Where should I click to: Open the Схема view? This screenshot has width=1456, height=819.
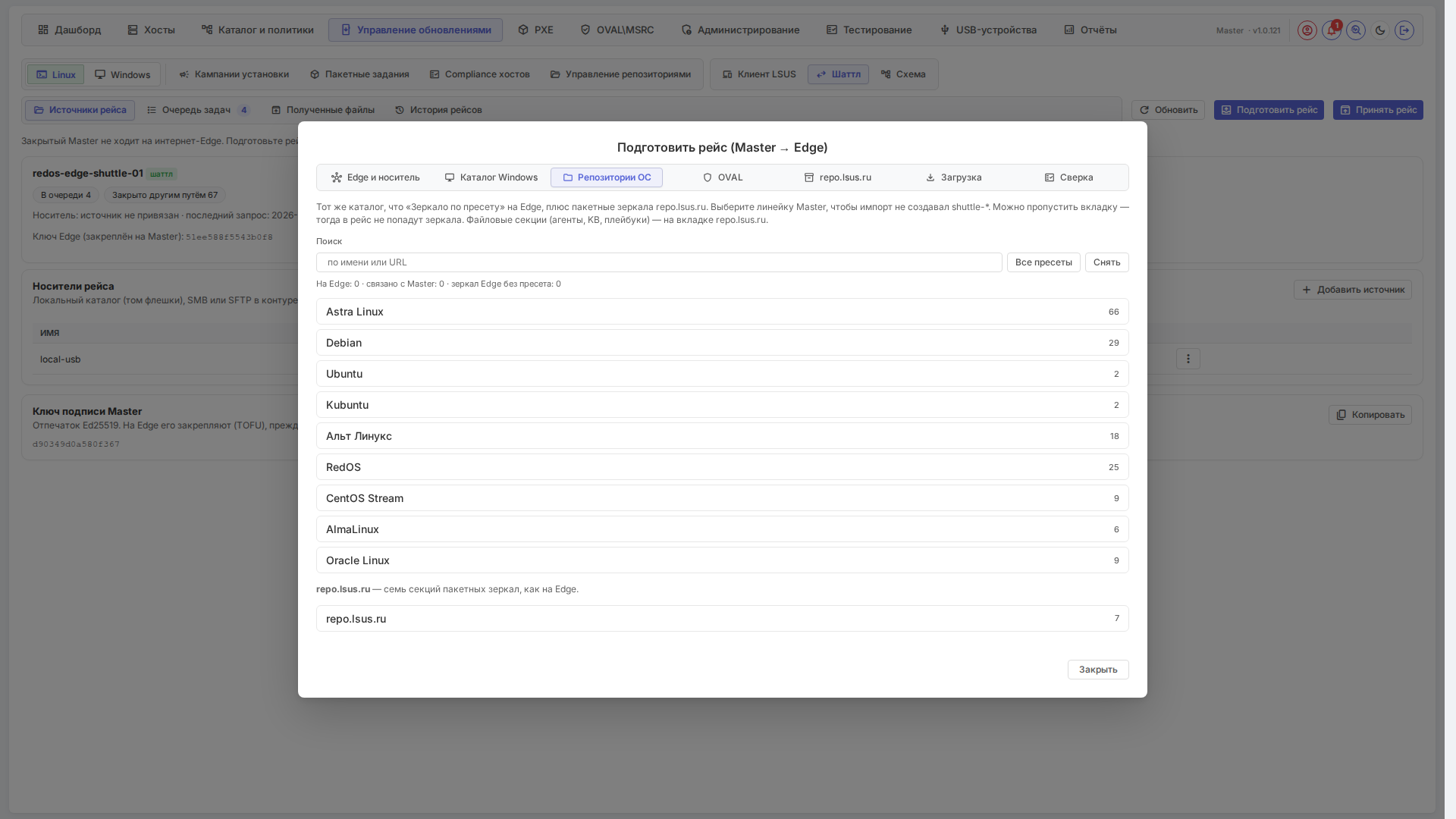903,74
